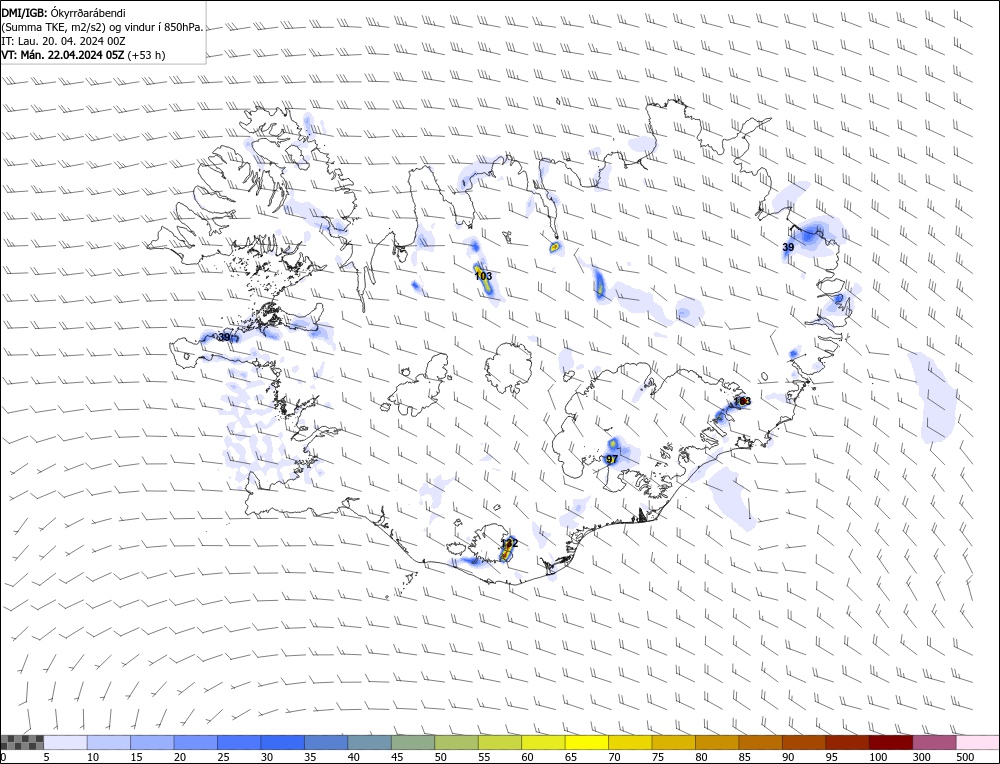Click the '50' legend scale label
This screenshot has width=1000, height=764.
[440, 757]
